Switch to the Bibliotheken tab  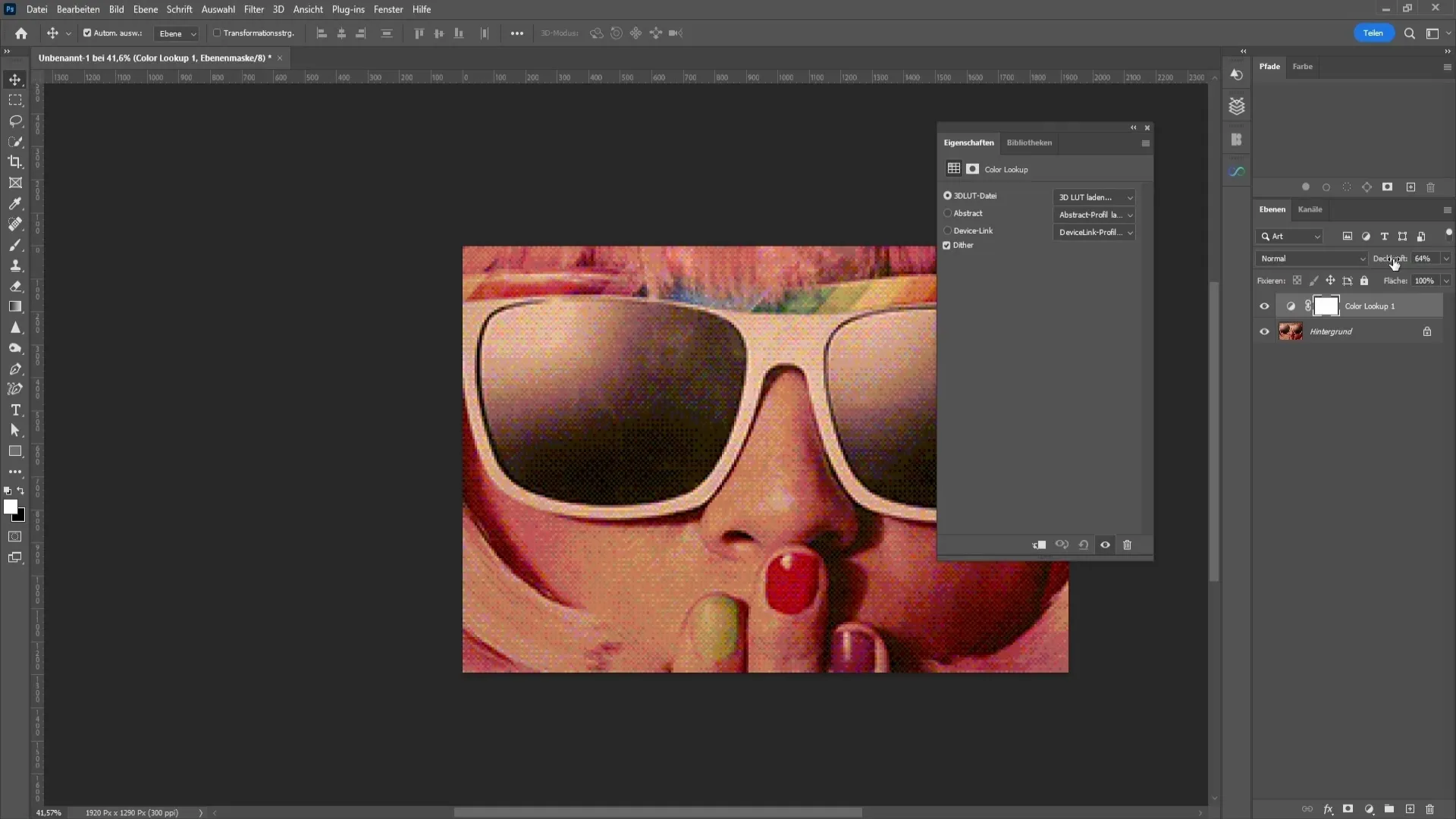tap(1028, 142)
